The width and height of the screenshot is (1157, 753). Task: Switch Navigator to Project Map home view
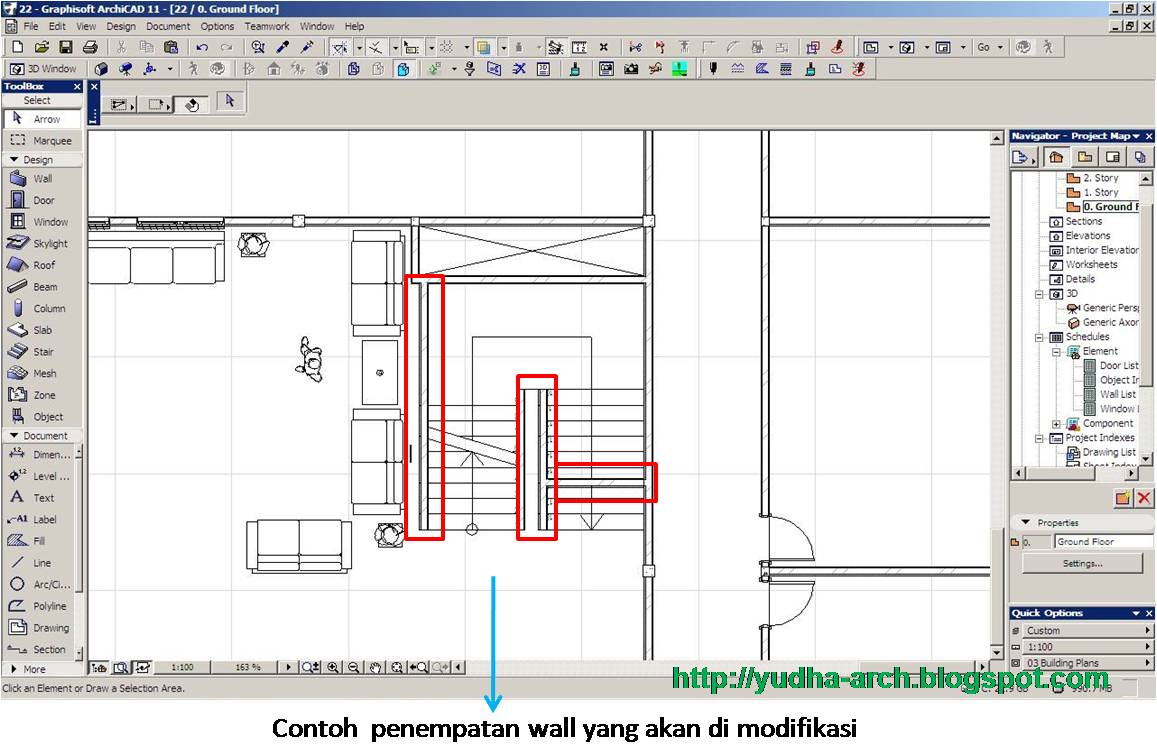[x=1055, y=157]
